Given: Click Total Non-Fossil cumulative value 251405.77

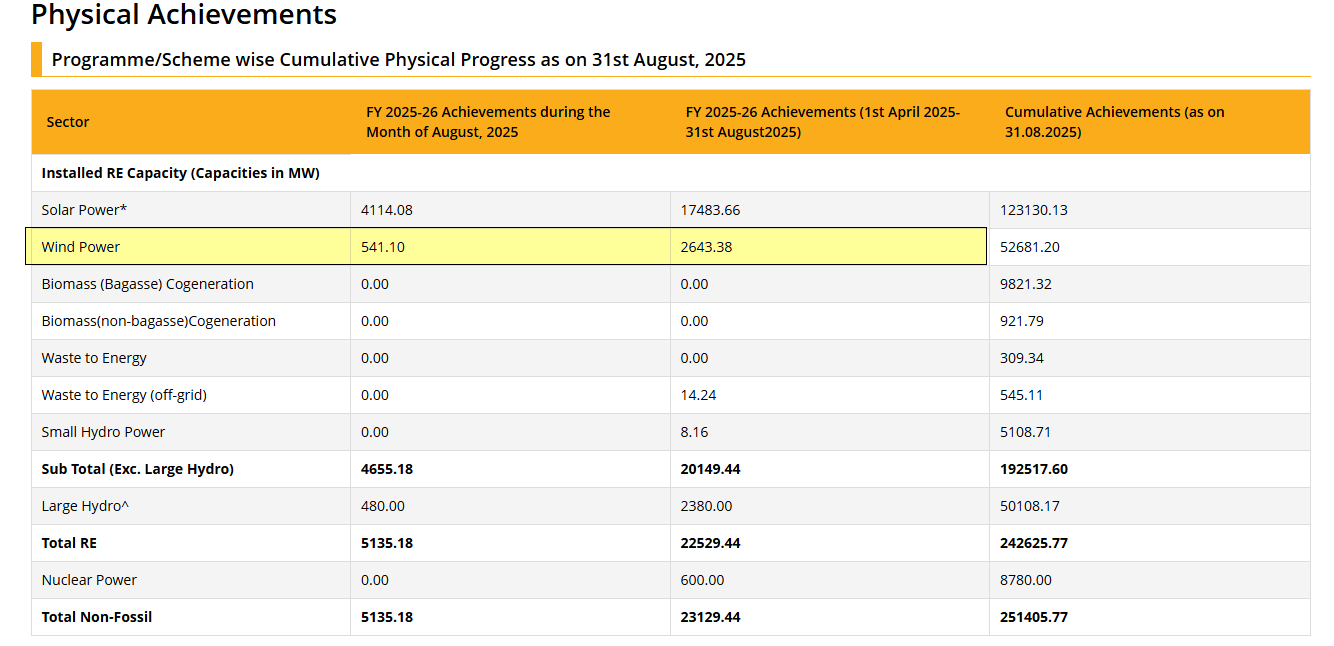Looking at the screenshot, I should [1033, 617].
